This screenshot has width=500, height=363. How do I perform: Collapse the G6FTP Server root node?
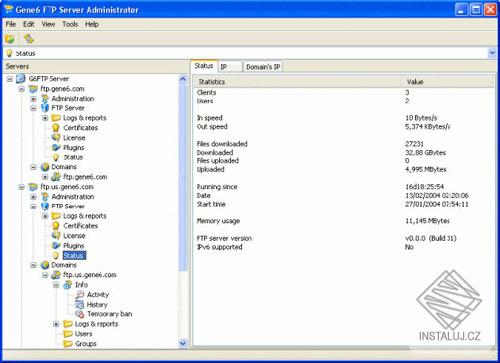point(10,79)
